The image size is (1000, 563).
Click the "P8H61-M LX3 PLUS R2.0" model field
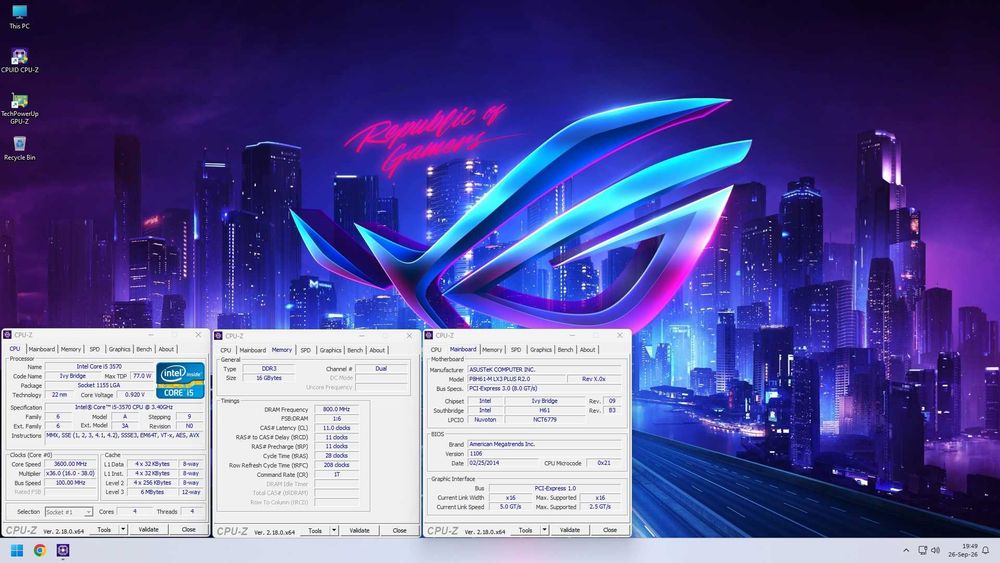coord(516,379)
